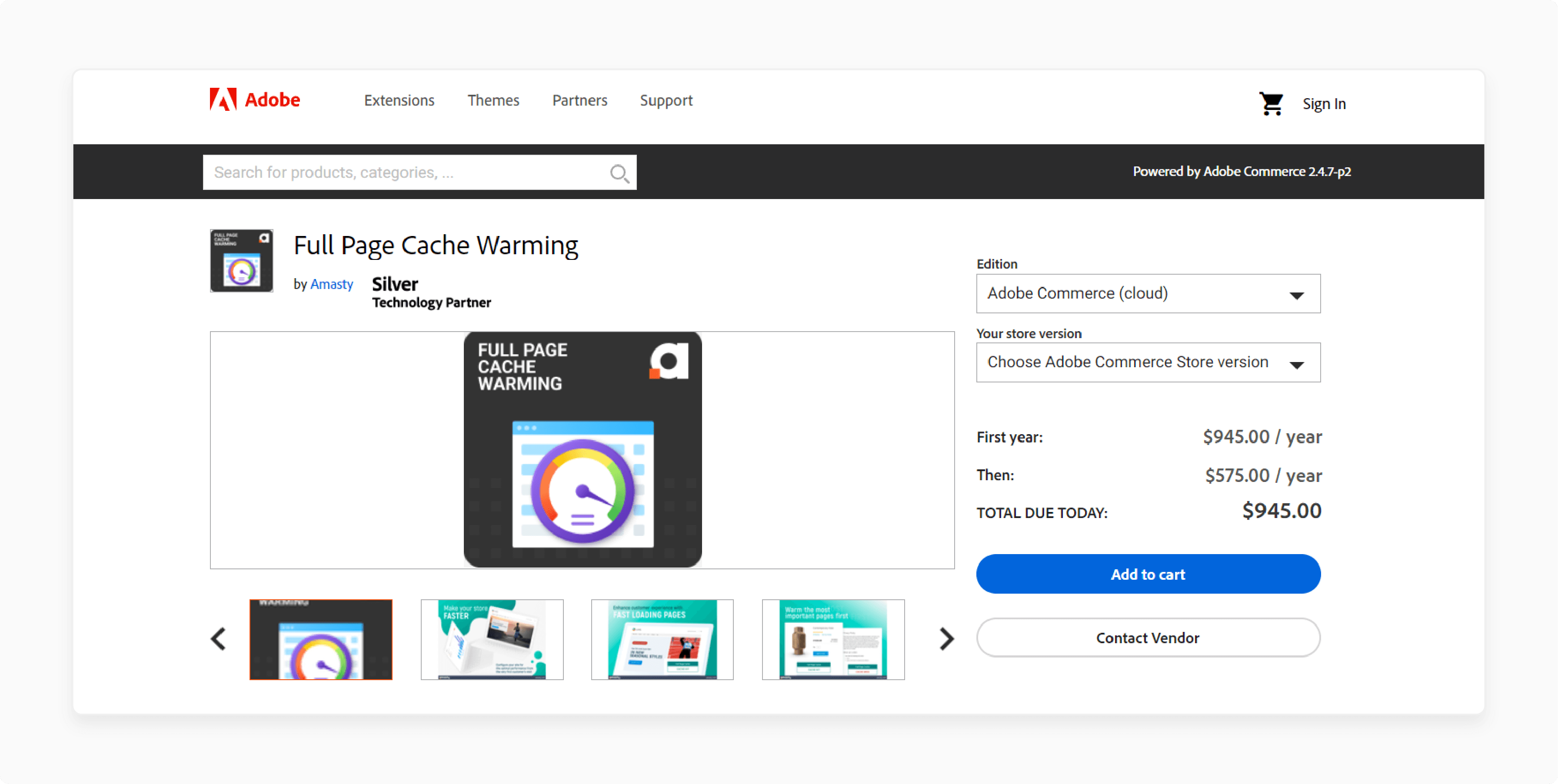Select the 'Fast loading pages' thumbnail
Screen dimensions: 1558x784
coord(662,640)
